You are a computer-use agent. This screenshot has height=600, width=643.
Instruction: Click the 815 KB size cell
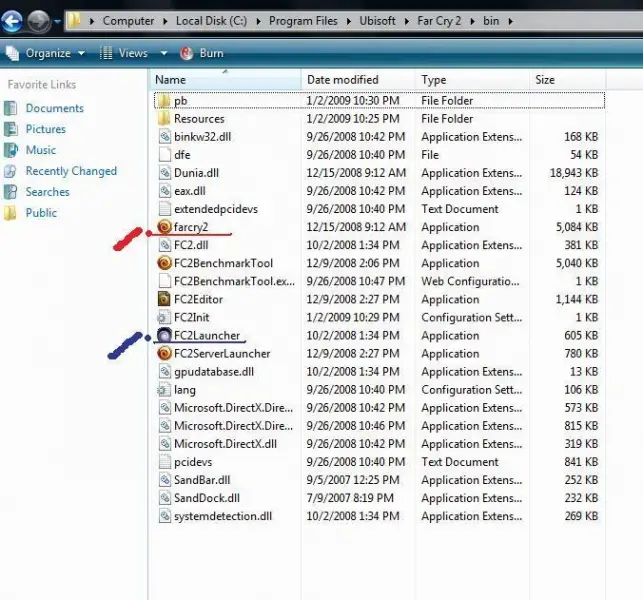pyautogui.click(x=581, y=426)
